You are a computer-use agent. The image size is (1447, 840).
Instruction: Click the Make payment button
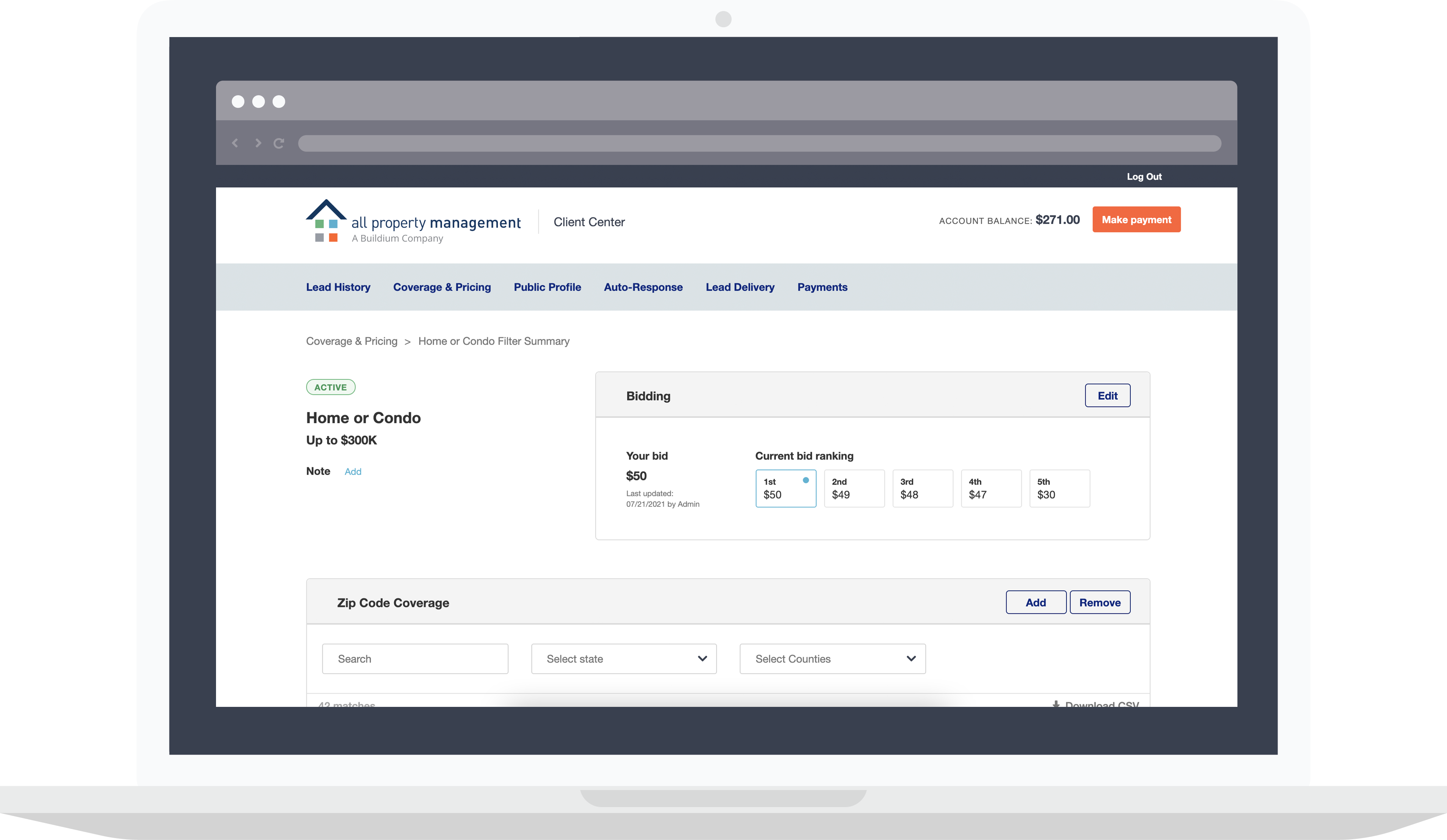pos(1136,219)
